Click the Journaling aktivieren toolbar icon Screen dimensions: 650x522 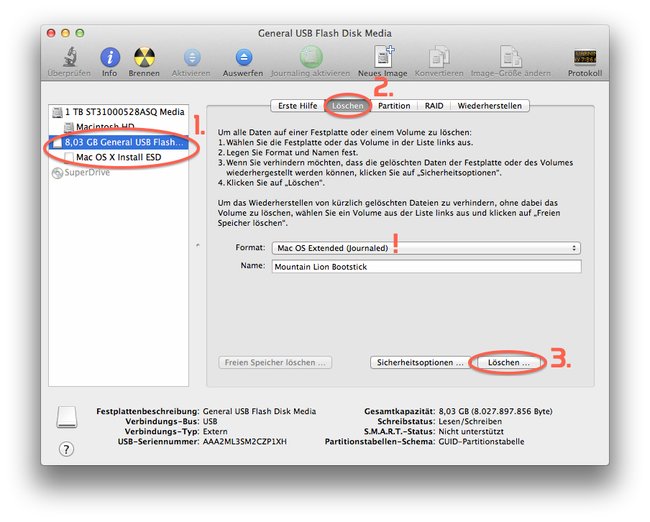[x=310, y=57]
